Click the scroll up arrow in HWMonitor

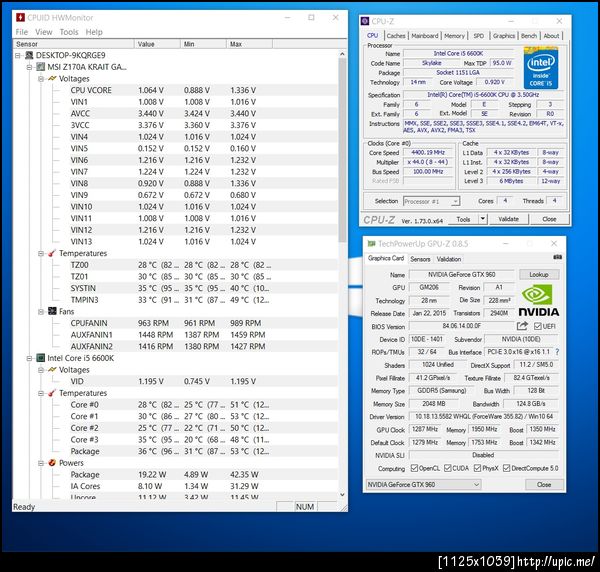(342, 54)
